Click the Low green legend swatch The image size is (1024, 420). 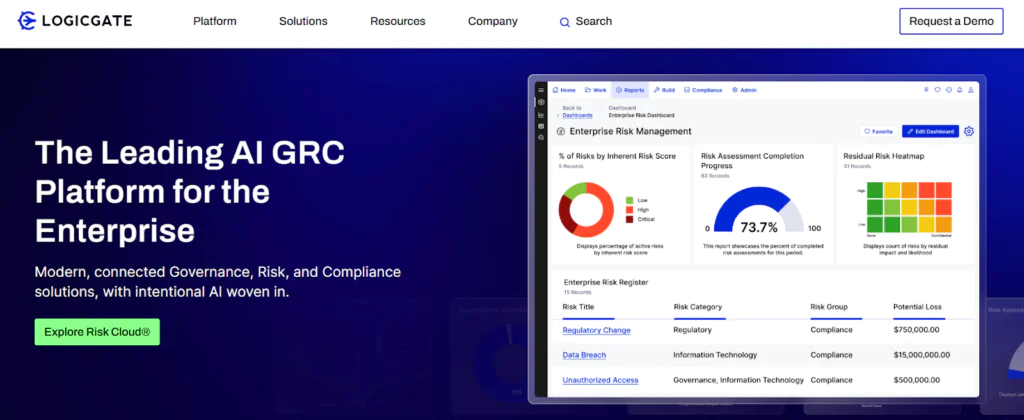coord(630,200)
